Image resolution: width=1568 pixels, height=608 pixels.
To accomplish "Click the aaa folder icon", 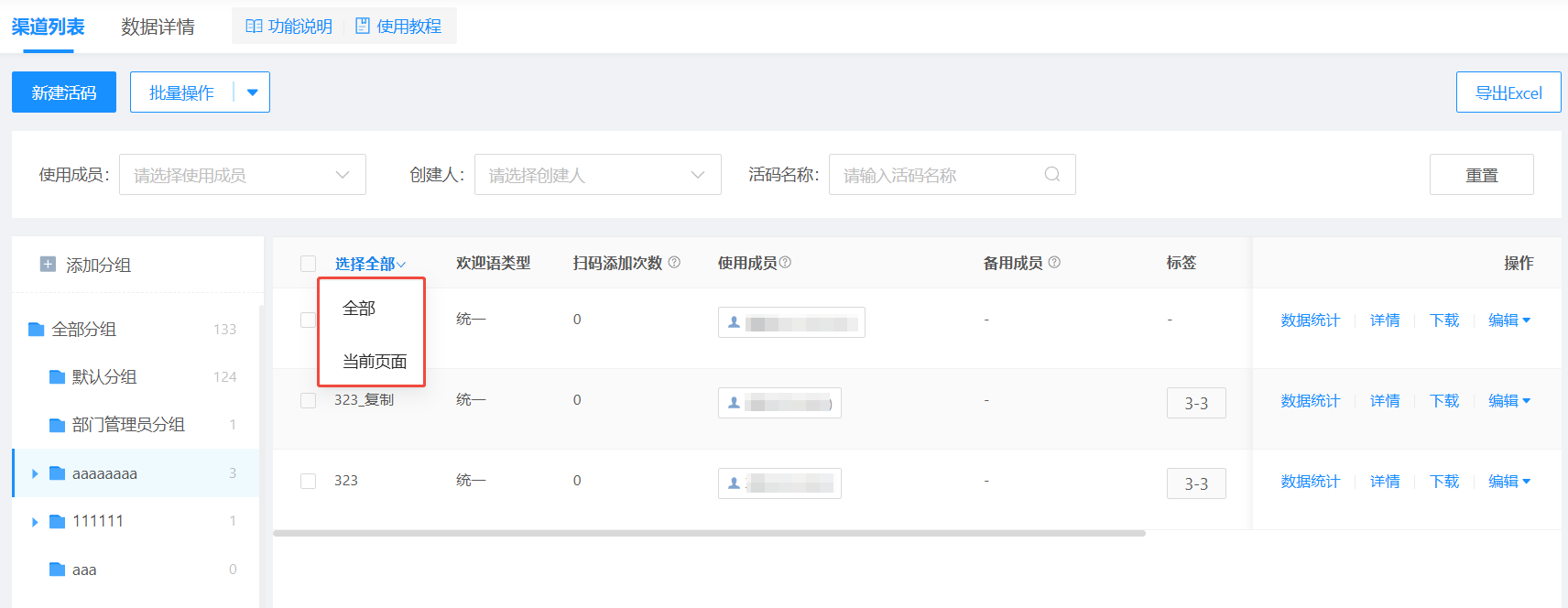I will [x=57, y=569].
